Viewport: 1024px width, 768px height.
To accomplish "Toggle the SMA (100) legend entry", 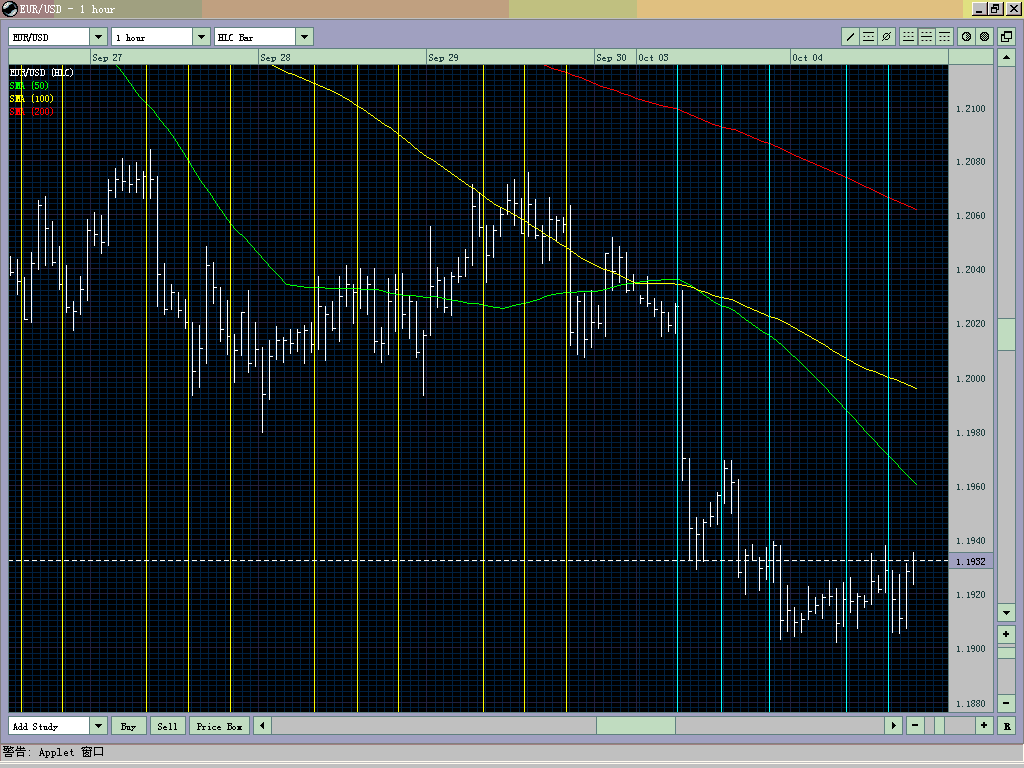I will [x=32, y=99].
